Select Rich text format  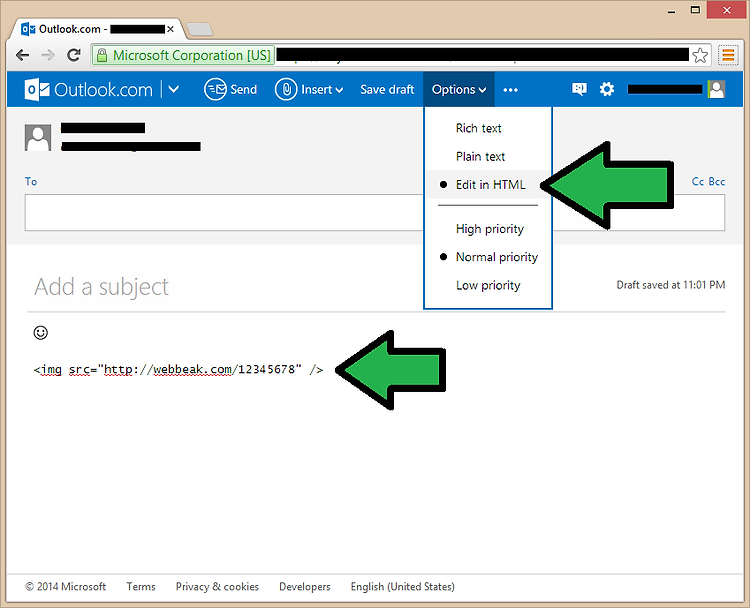pos(478,128)
